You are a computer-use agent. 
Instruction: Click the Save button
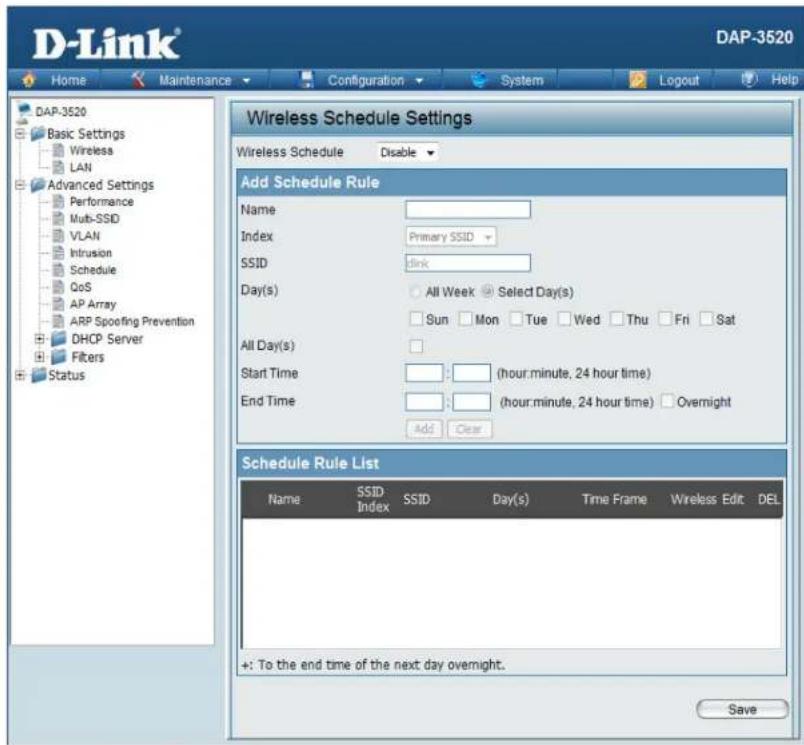click(x=742, y=709)
